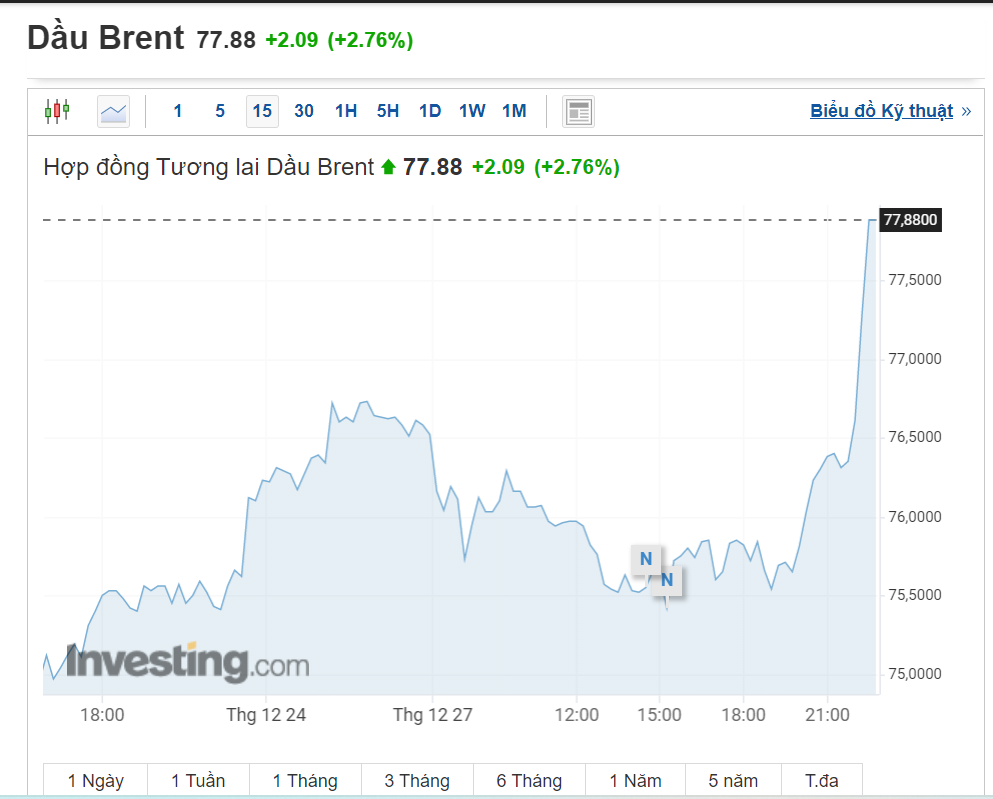
Task: Select the 15 minute interval
Action: pos(262,111)
